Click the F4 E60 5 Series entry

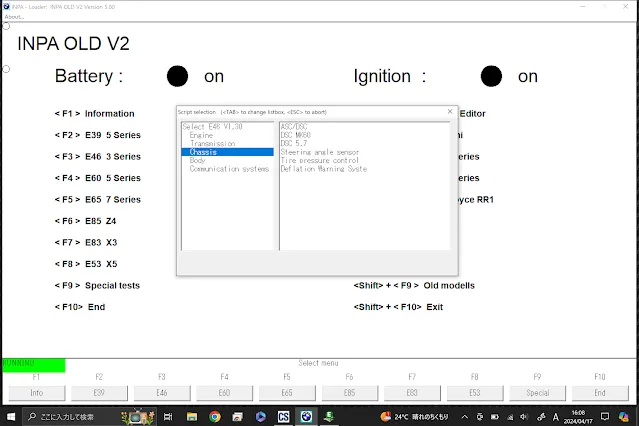pos(98,178)
